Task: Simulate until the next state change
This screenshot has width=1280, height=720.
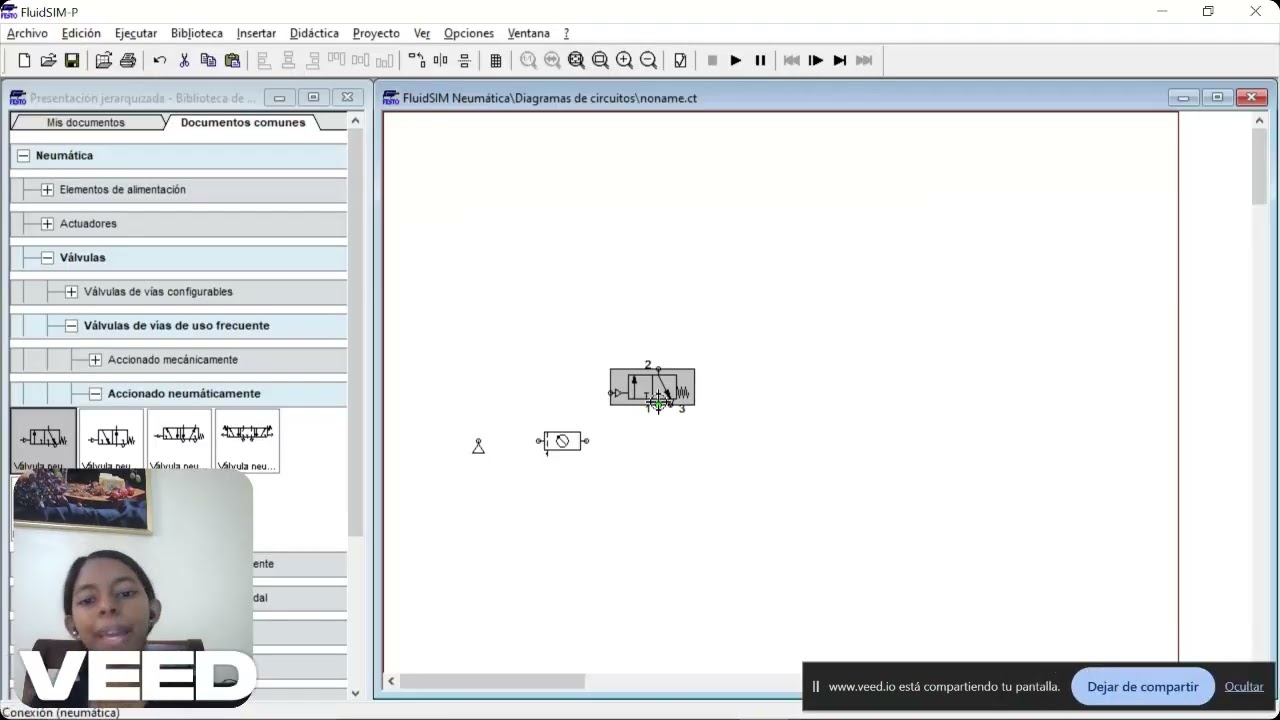Action: coord(840,60)
